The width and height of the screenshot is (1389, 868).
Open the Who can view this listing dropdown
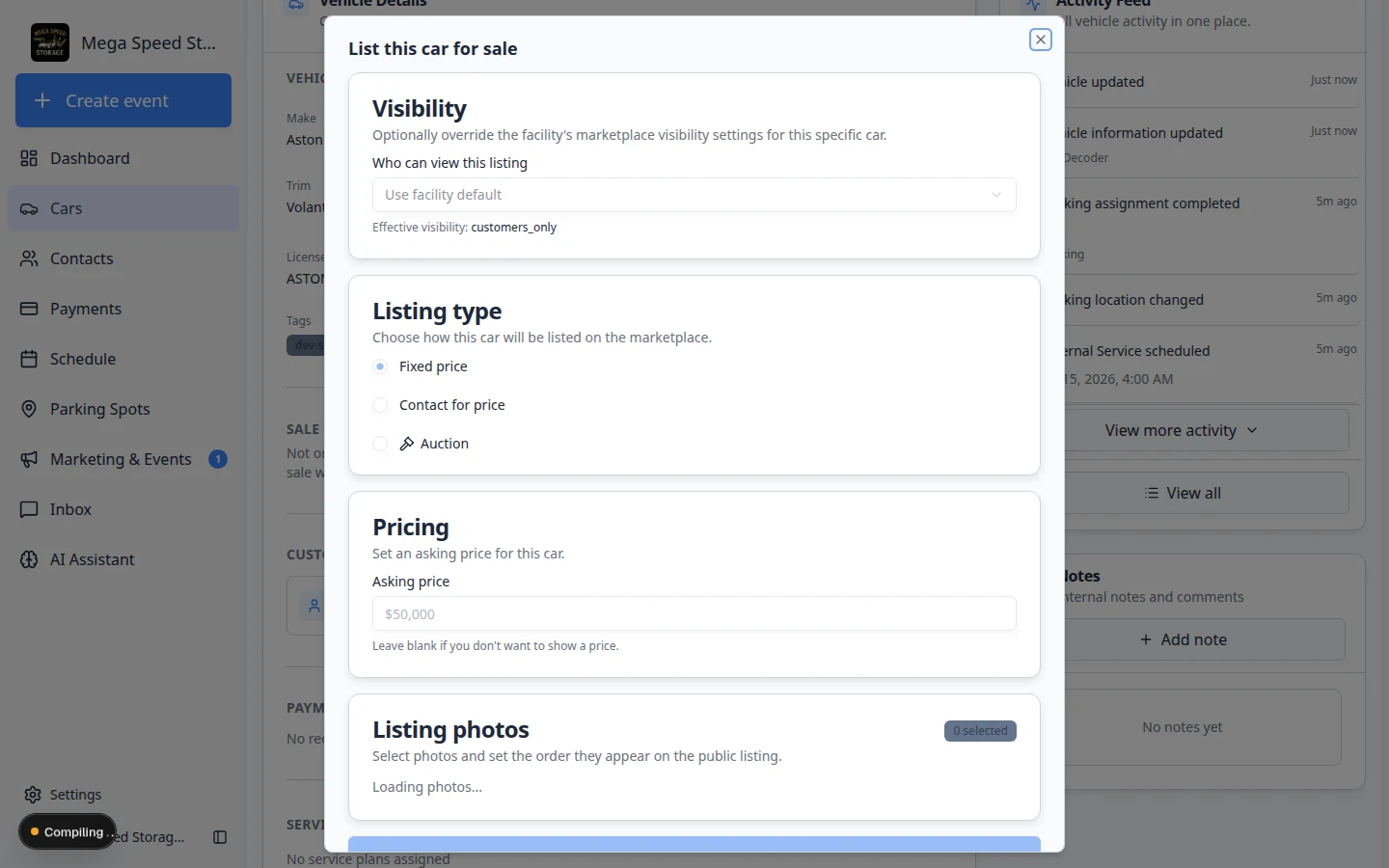(694, 195)
